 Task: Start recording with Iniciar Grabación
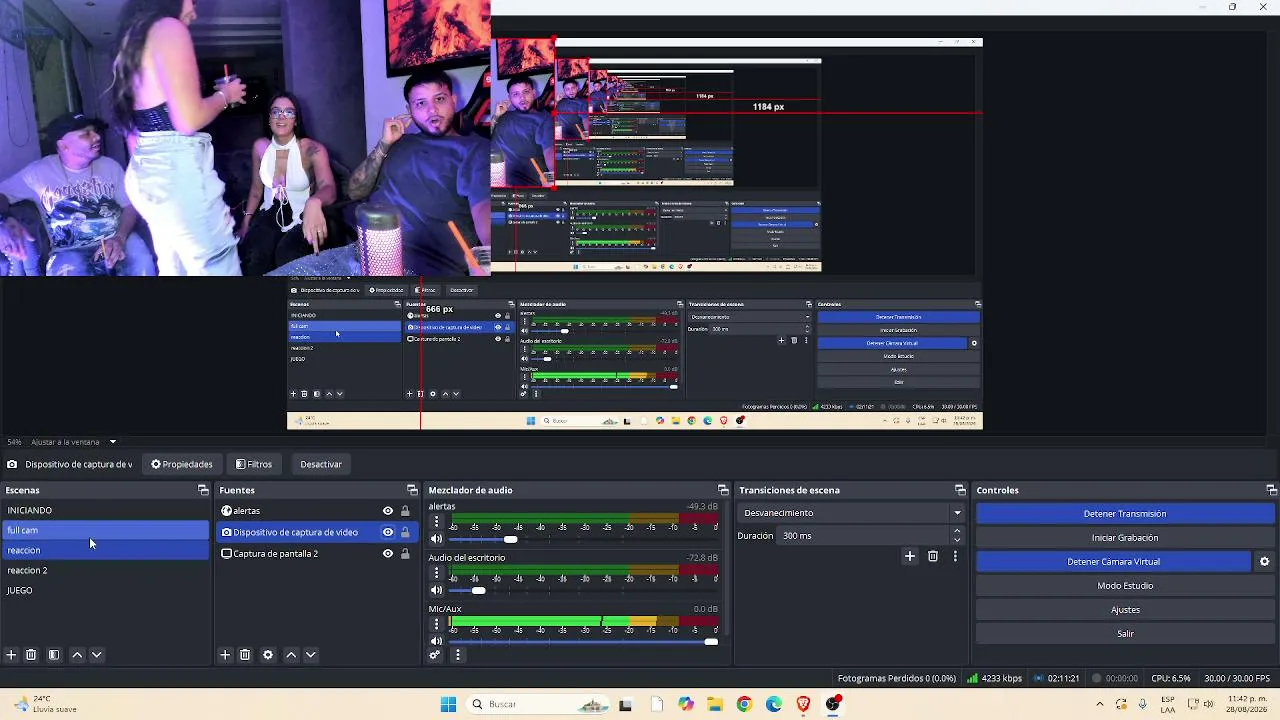pyautogui.click(x=1125, y=538)
